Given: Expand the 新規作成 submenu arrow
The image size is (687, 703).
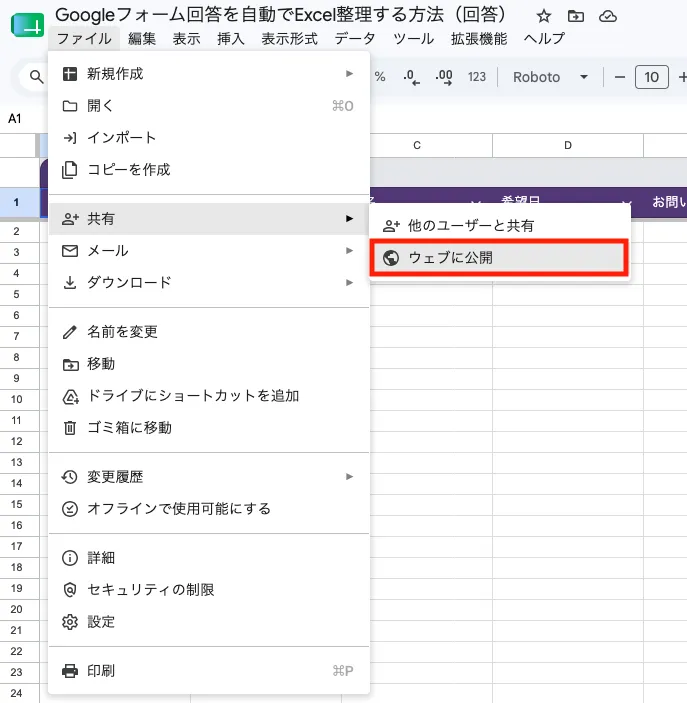Looking at the screenshot, I should [349, 74].
